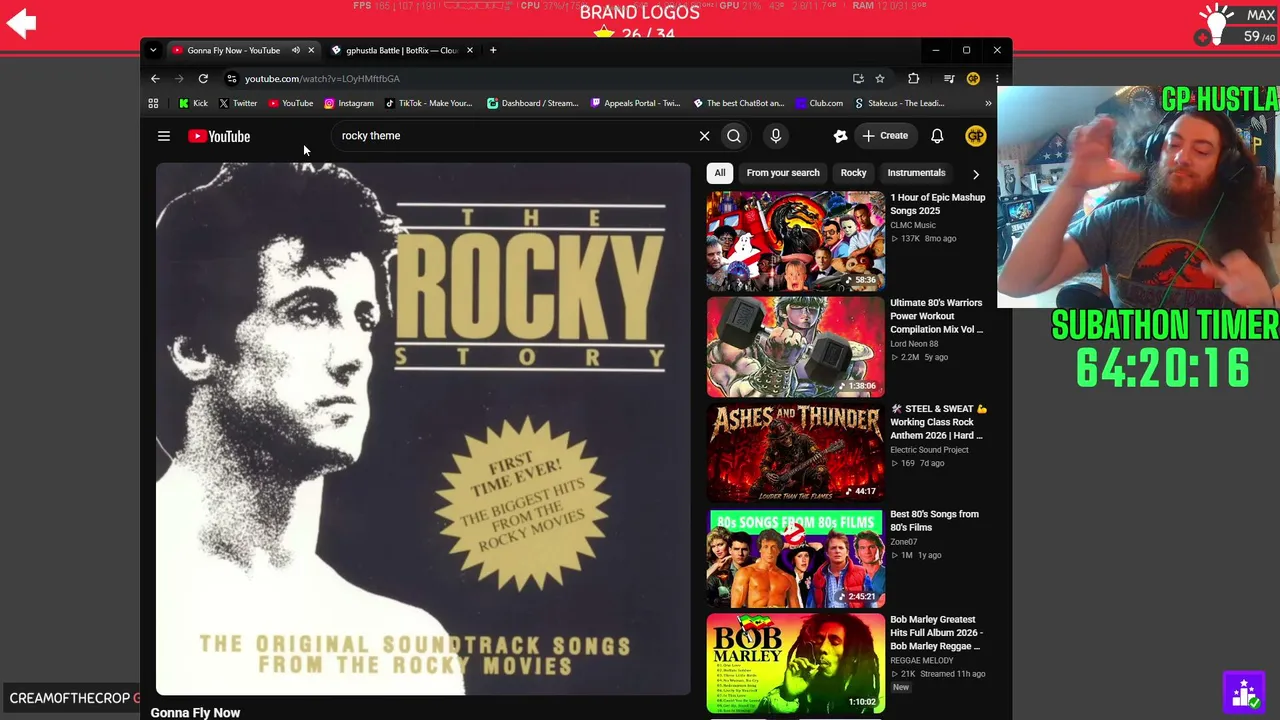
Task: Open the sparkle icon next to Create
Action: coord(840,136)
